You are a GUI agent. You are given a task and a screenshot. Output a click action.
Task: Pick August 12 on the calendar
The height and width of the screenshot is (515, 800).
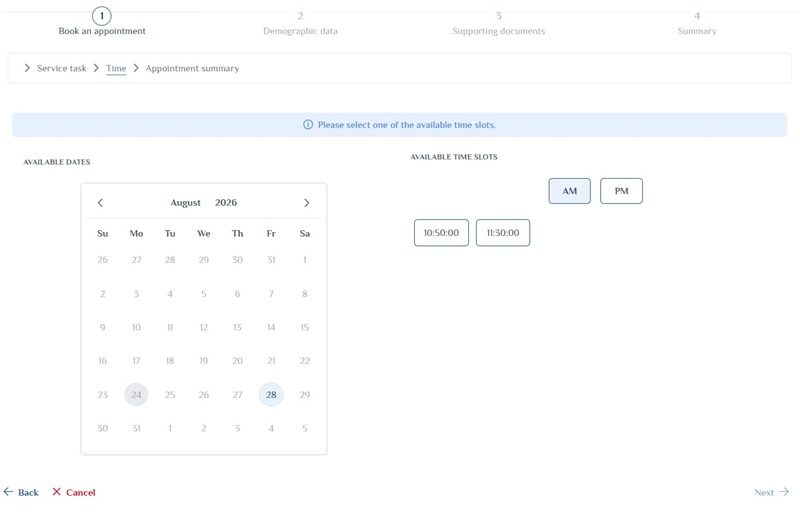204,327
